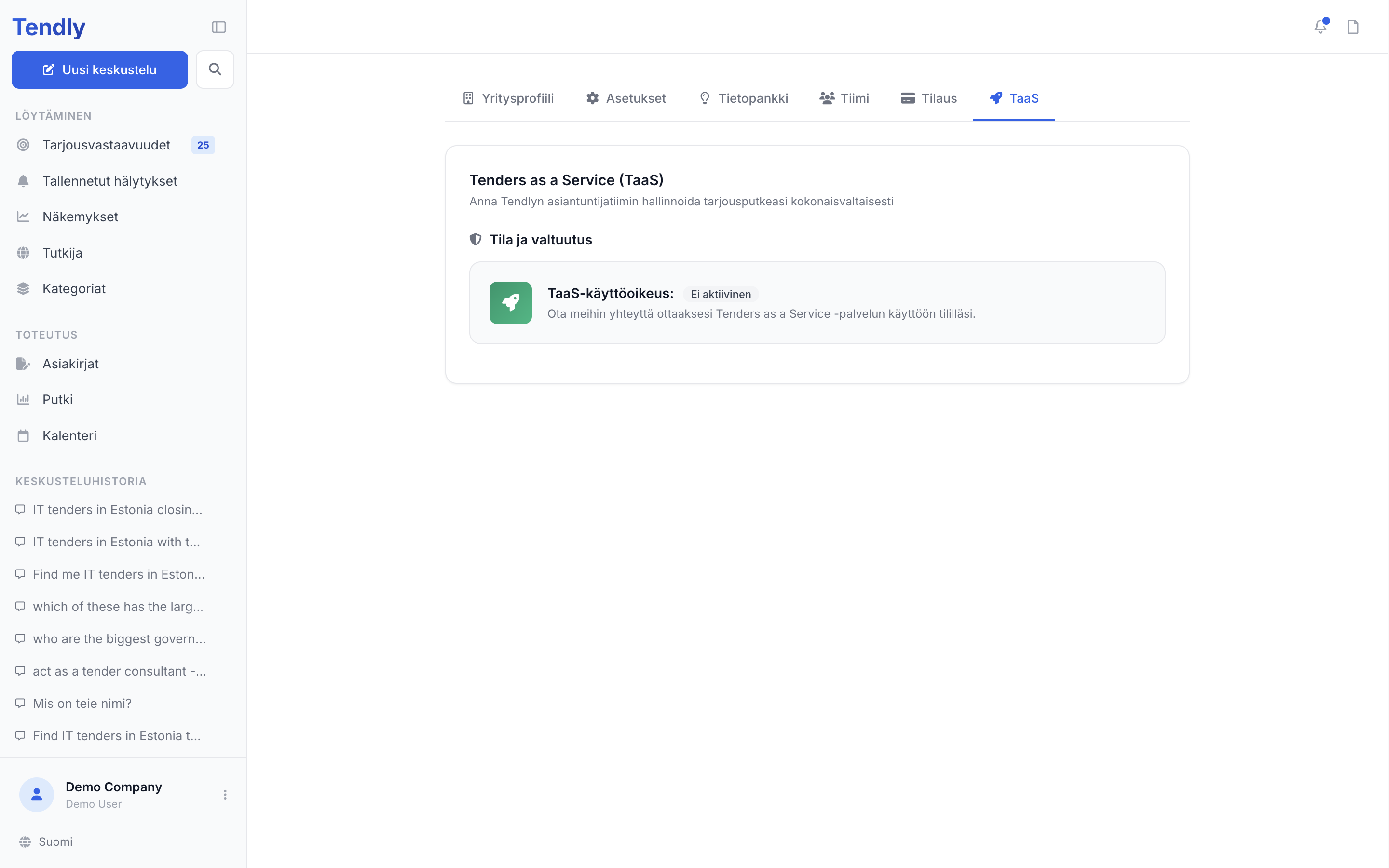Click the gear icon on the Asetukset tab
Viewport: 1389px width, 868px height.
click(592, 98)
